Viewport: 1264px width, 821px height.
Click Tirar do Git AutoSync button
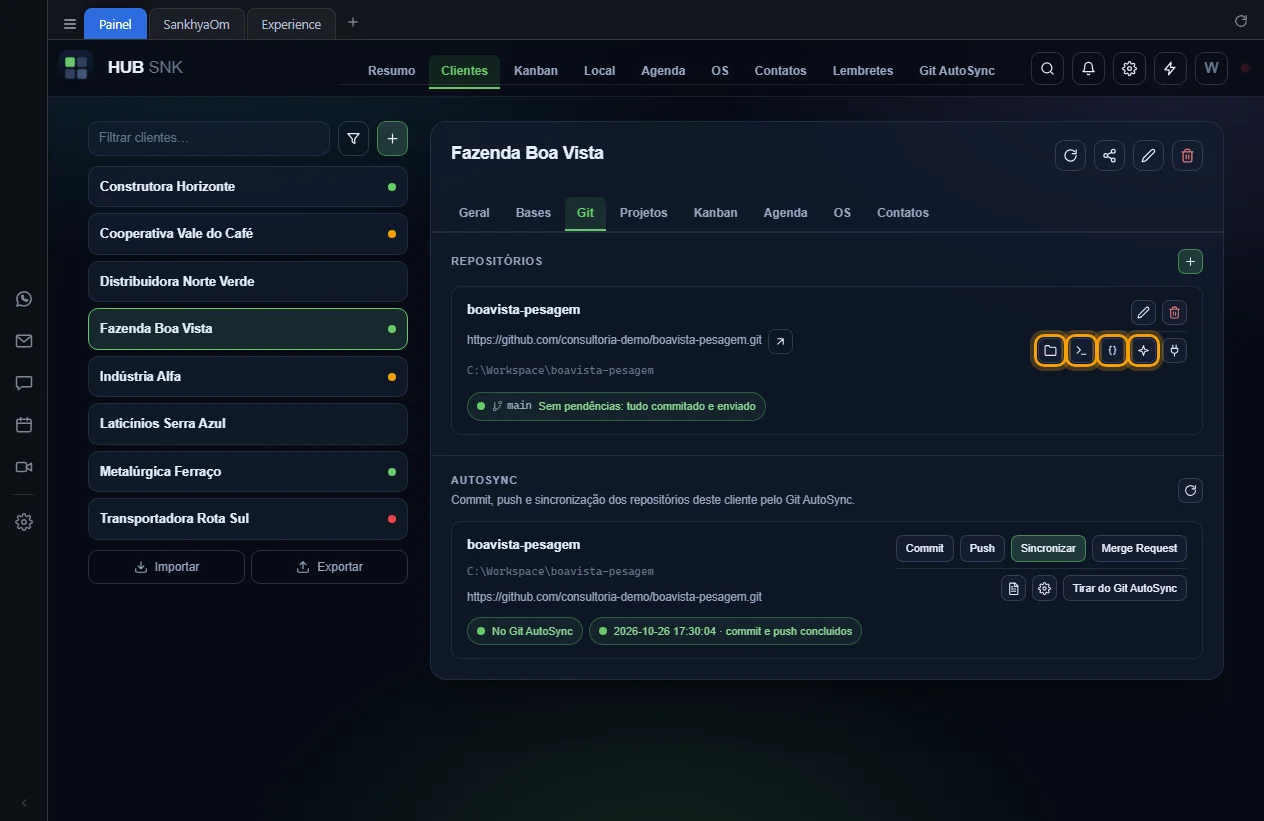tap(1125, 588)
